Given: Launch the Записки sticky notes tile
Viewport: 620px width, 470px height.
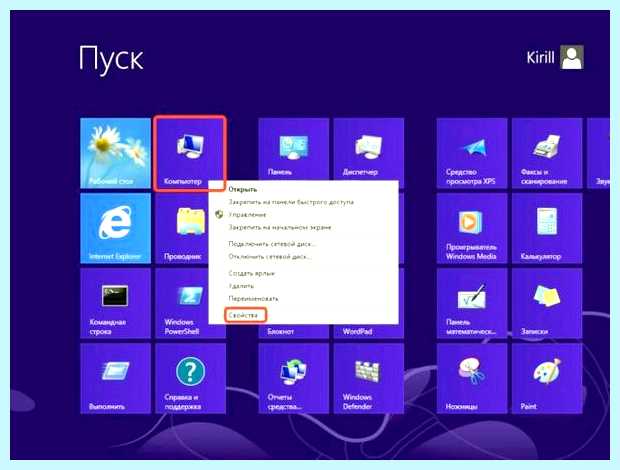Looking at the screenshot, I should pyautogui.click(x=547, y=303).
